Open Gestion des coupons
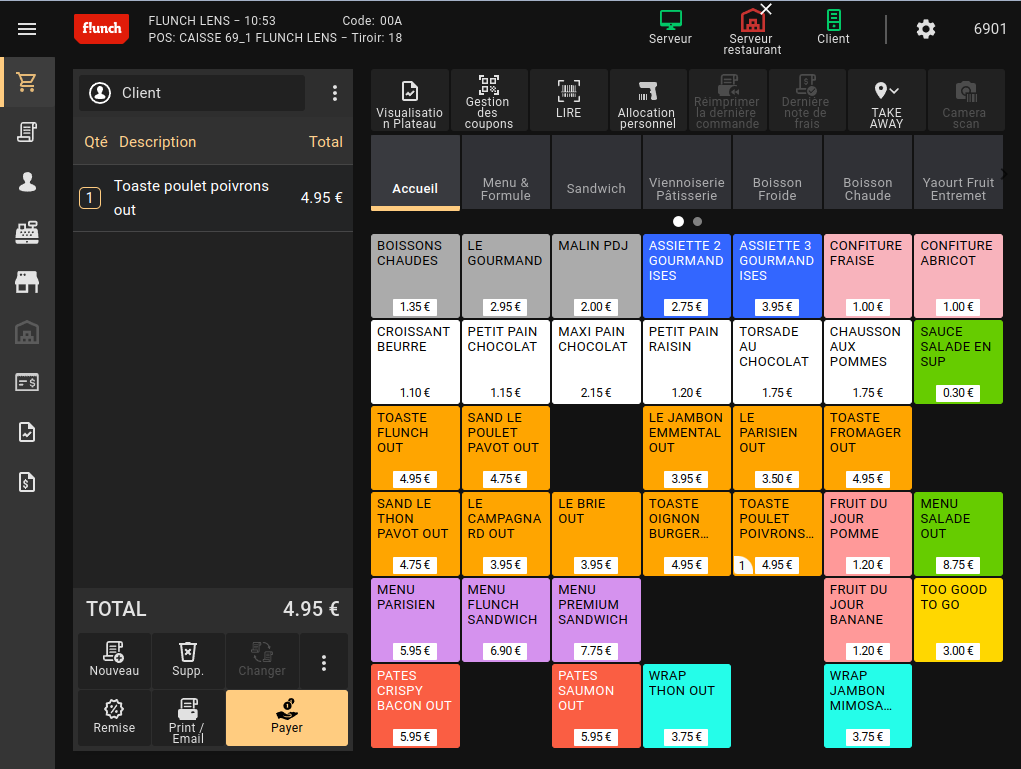 pyautogui.click(x=488, y=101)
